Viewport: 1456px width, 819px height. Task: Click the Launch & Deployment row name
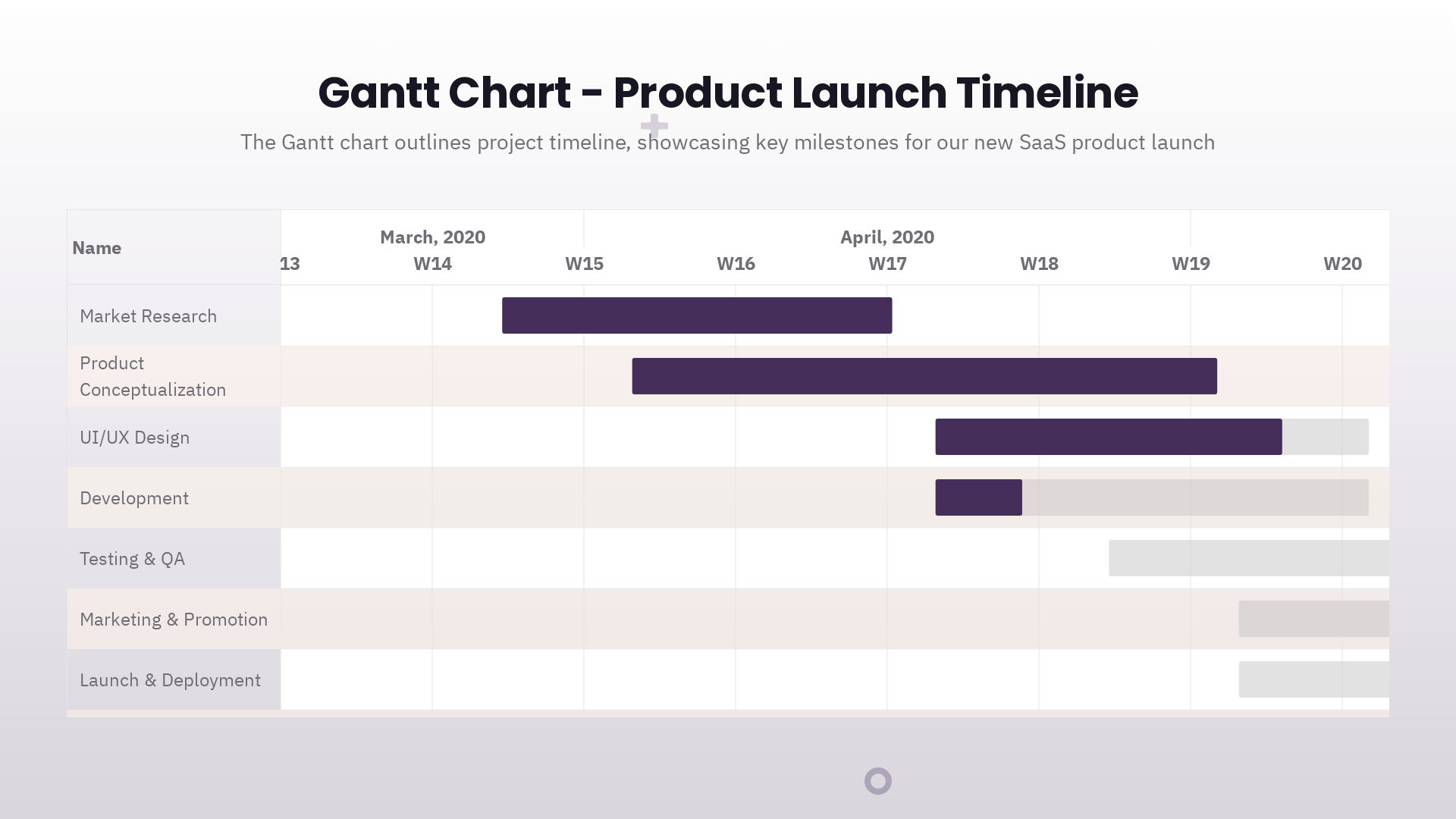tap(170, 680)
